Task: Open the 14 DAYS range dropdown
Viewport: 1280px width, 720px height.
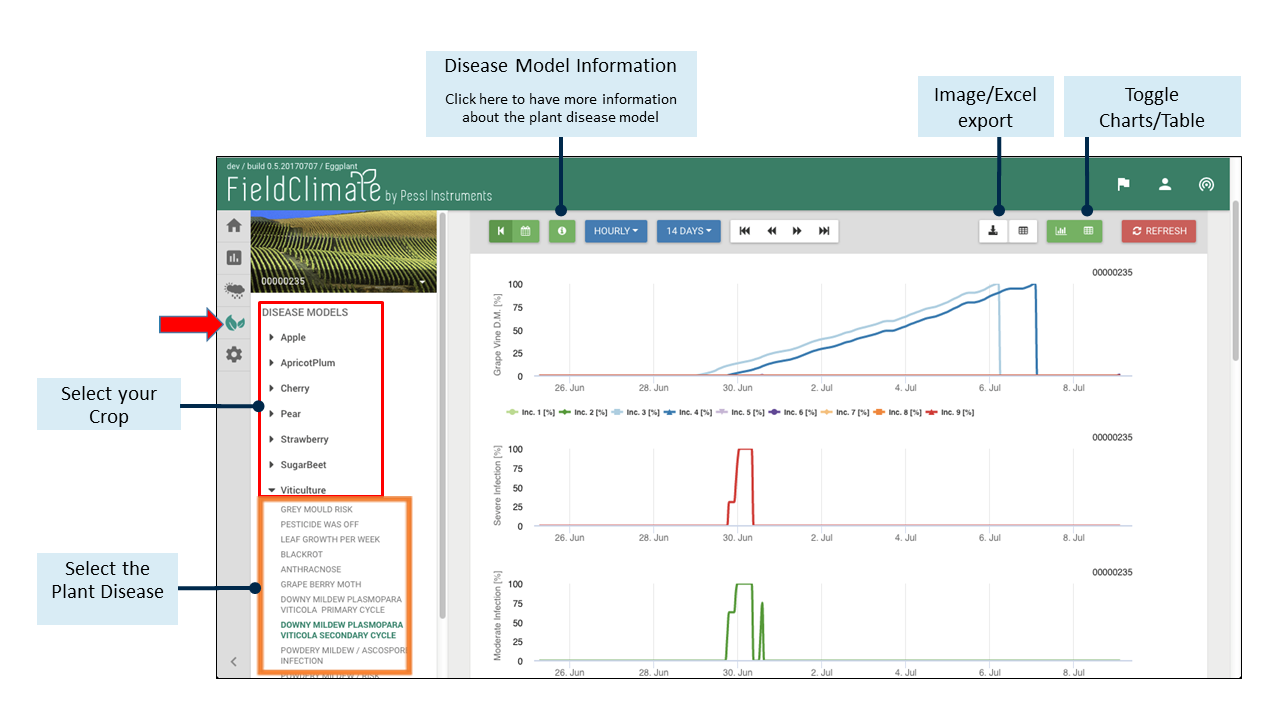Action: point(688,231)
